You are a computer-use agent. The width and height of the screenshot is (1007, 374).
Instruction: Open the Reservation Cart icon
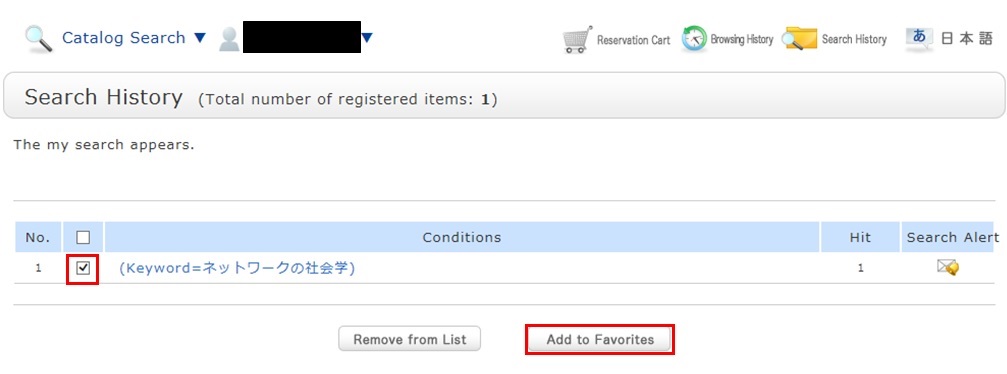577,39
